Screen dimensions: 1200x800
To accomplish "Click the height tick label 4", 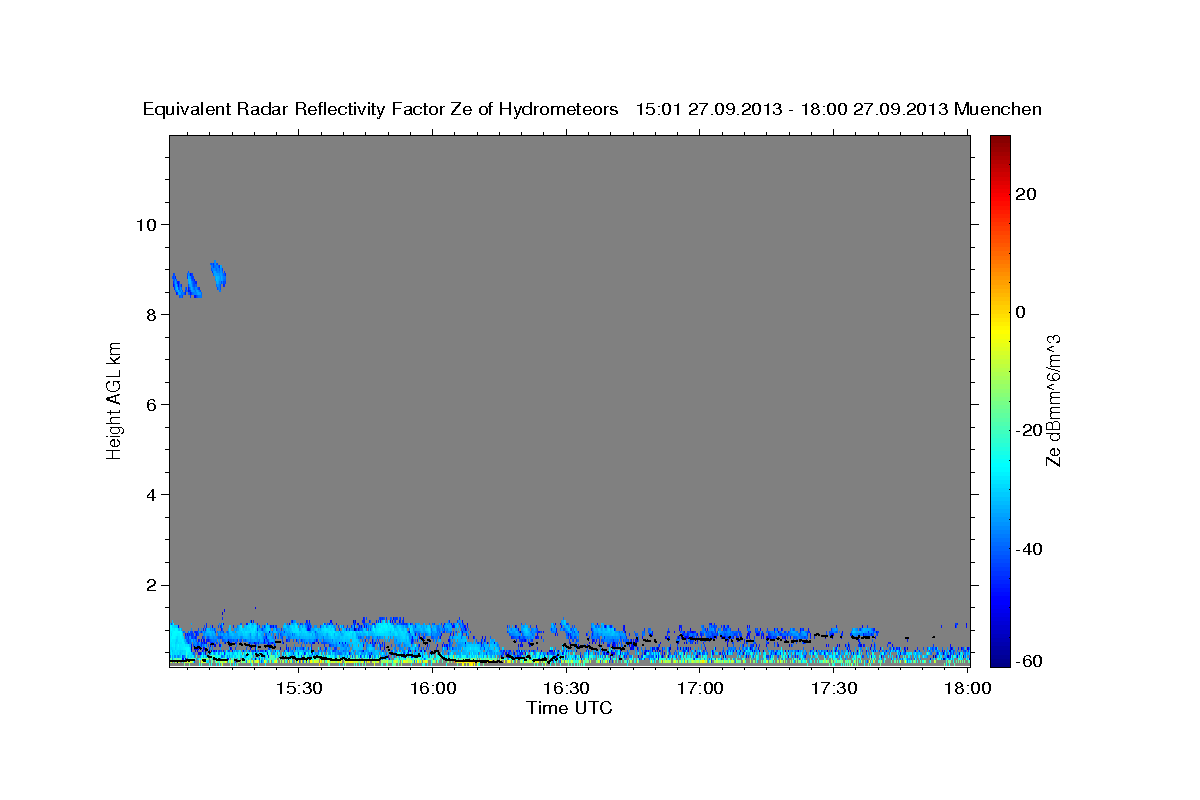I will point(151,495).
